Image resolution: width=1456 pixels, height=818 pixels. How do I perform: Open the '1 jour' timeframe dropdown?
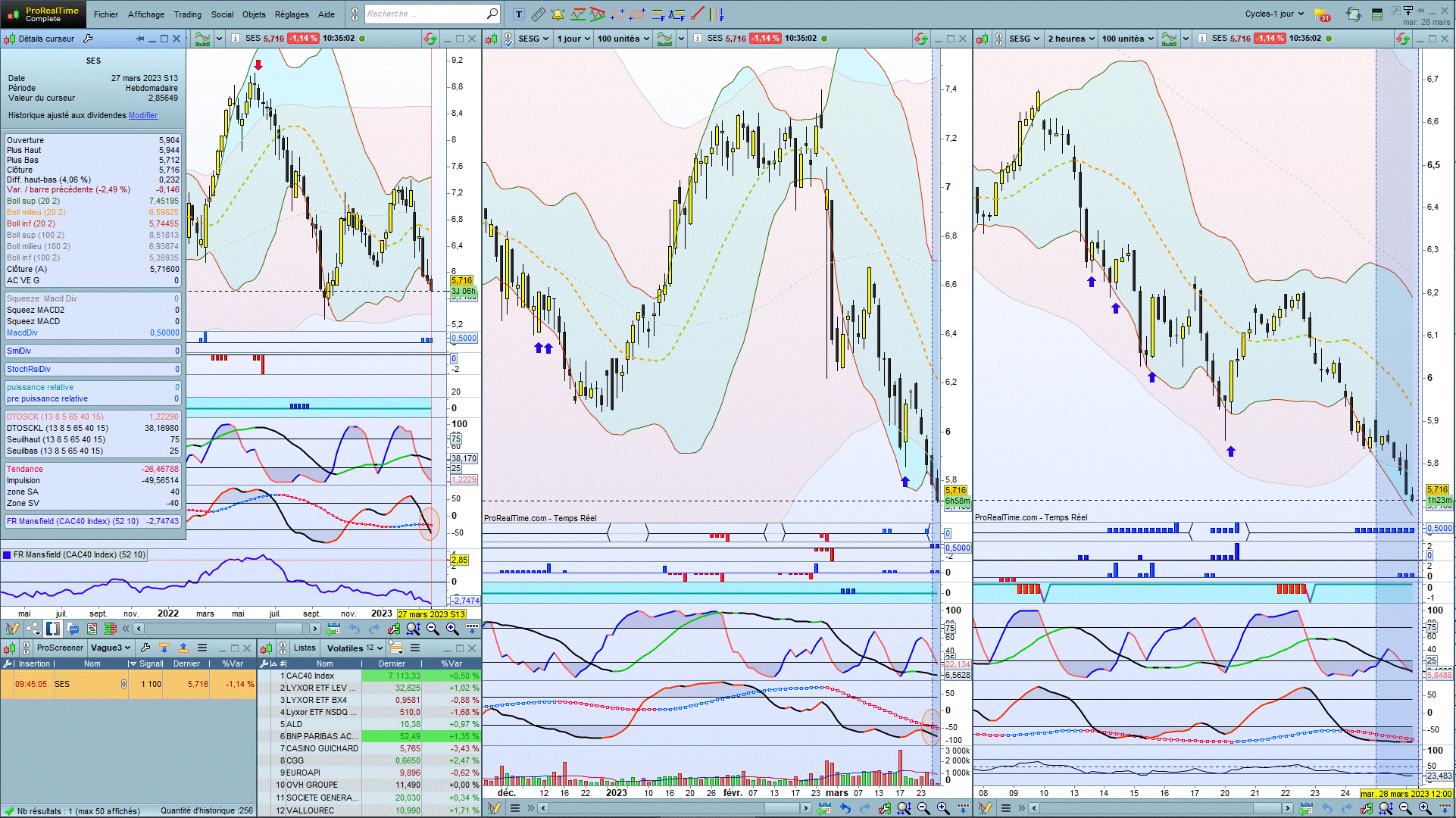click(x=573, y=39)
